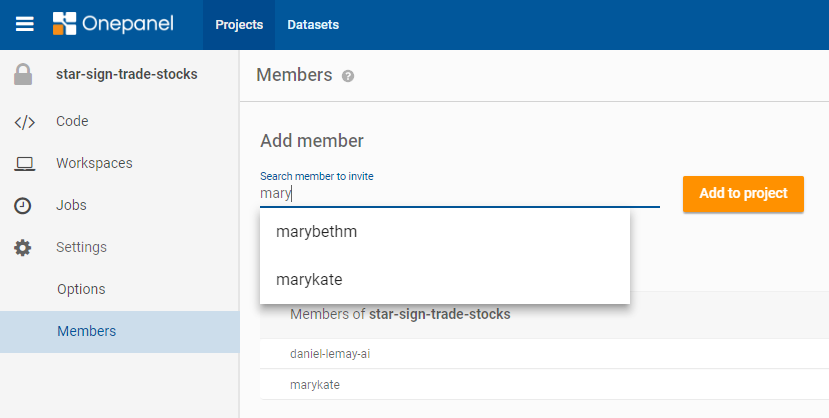Select marybethm from the suggestions
This screenshot has height=418, width=829.
tap(317, 232)
